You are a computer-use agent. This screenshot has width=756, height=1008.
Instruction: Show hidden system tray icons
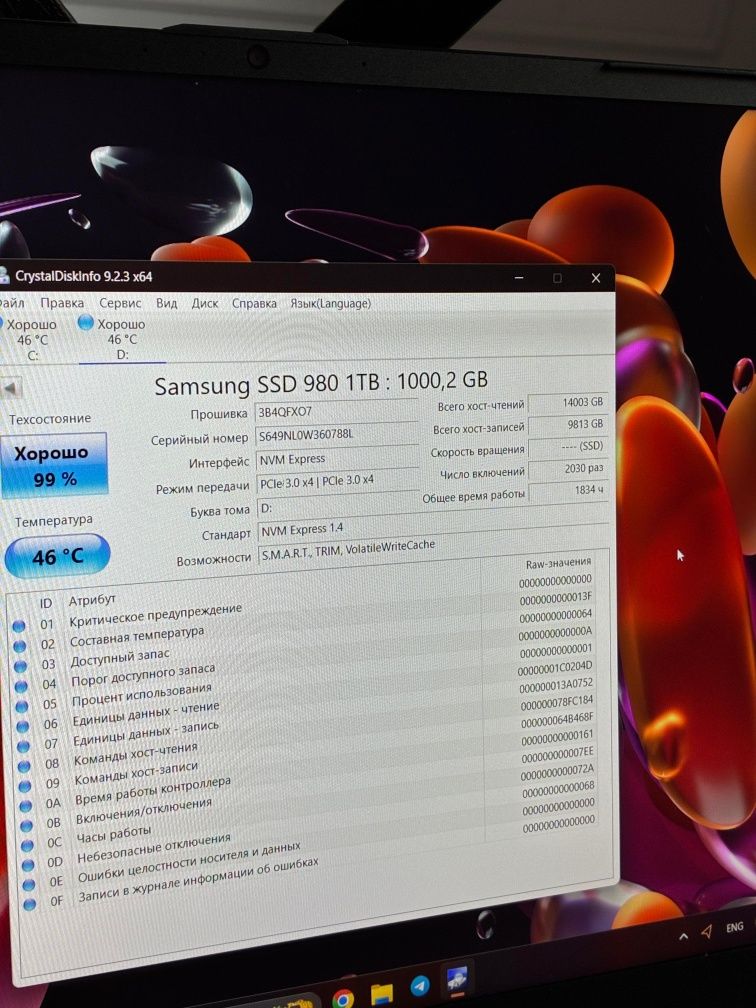click(683, 936)
